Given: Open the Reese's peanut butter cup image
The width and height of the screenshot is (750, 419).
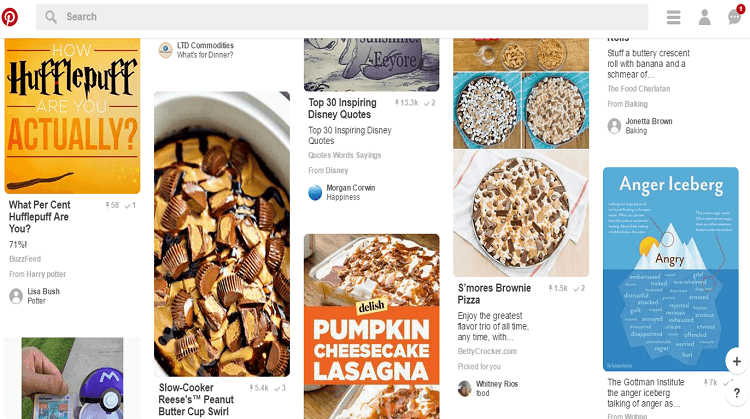Looking at the screenshot, I should [222, 234].
